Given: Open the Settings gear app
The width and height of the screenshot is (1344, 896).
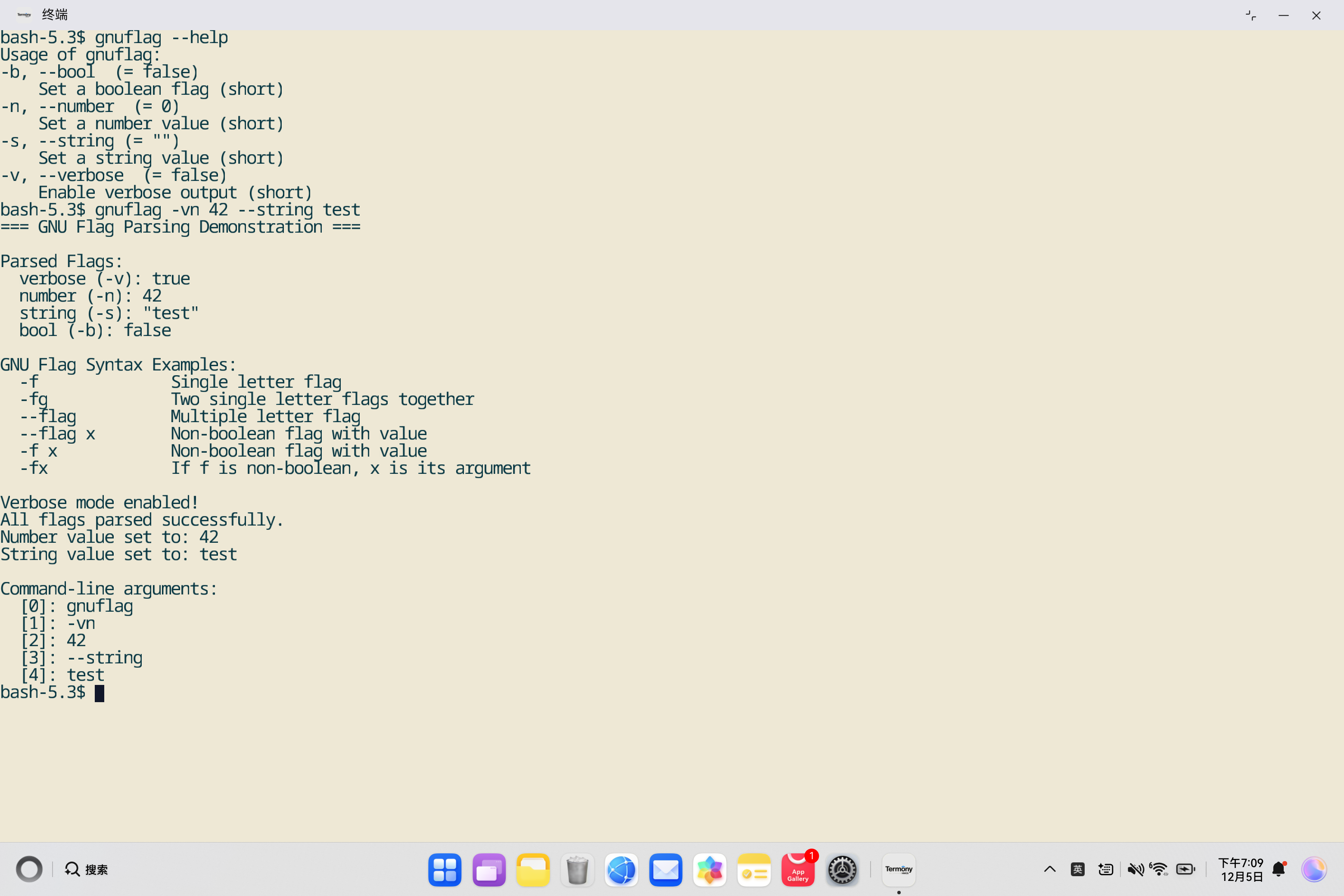Looking at the screenshot, I should click(842, 870).
